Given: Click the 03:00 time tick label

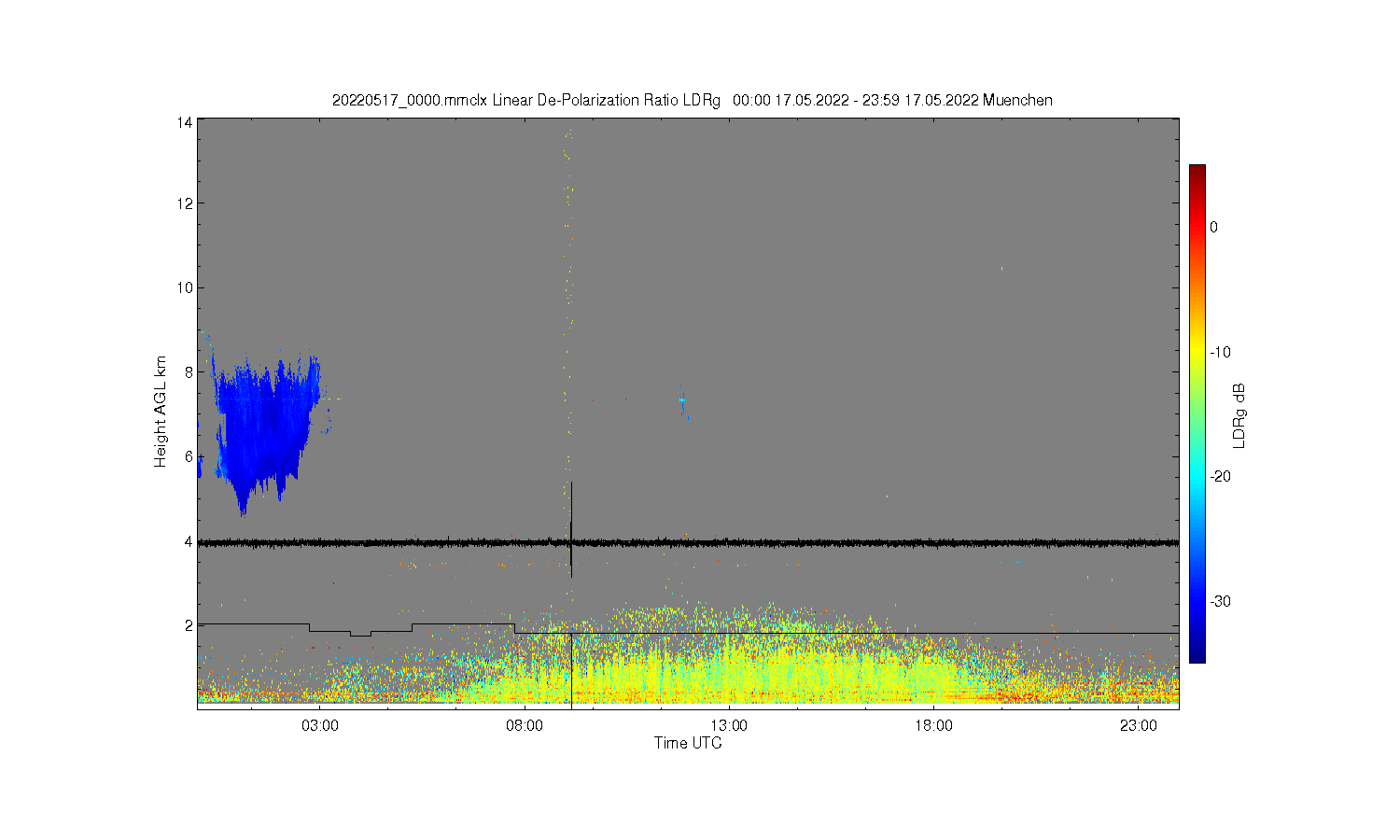Looking at the screenshot, I should (320, 726).
